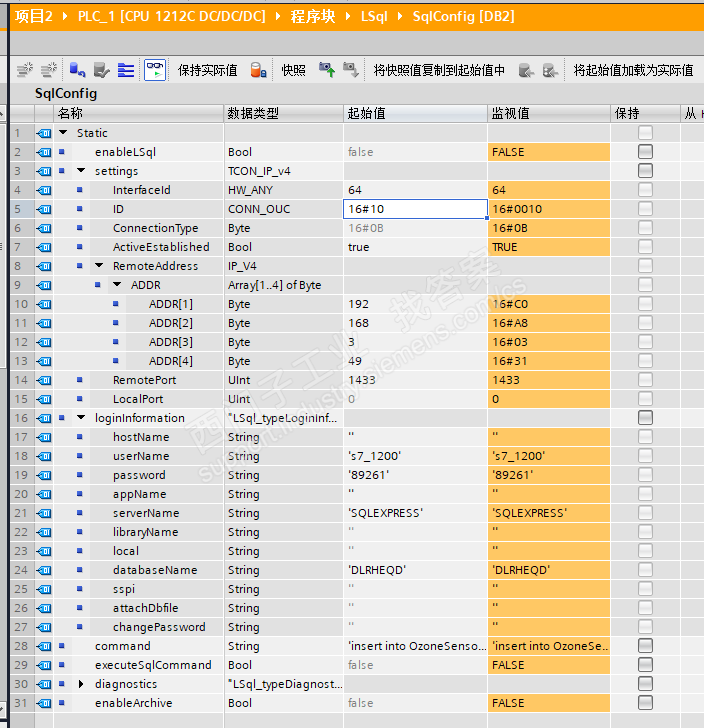Click the expand all rows toolbar icon

[126, 70]
